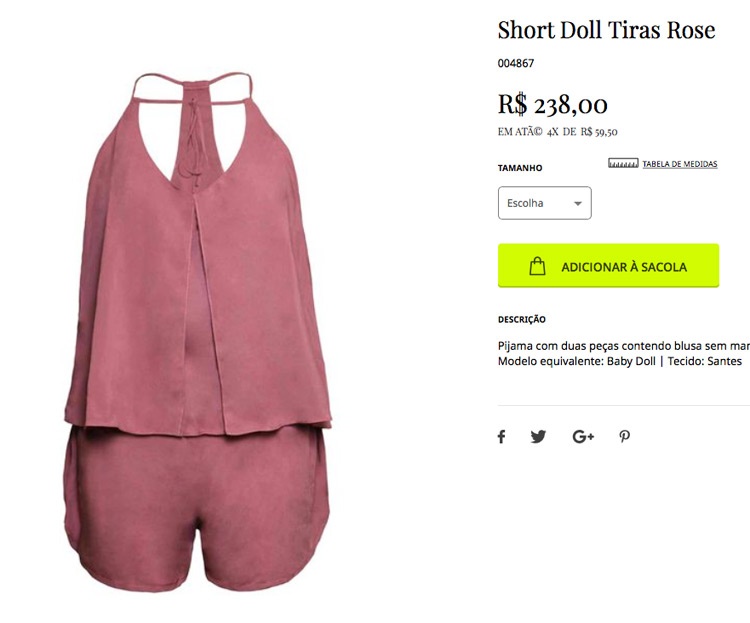The height and width of the screenshot is (623, 750).
Task: Click the Modelo equivalente: Baby Doll text
Action: [x=576, y=361]
